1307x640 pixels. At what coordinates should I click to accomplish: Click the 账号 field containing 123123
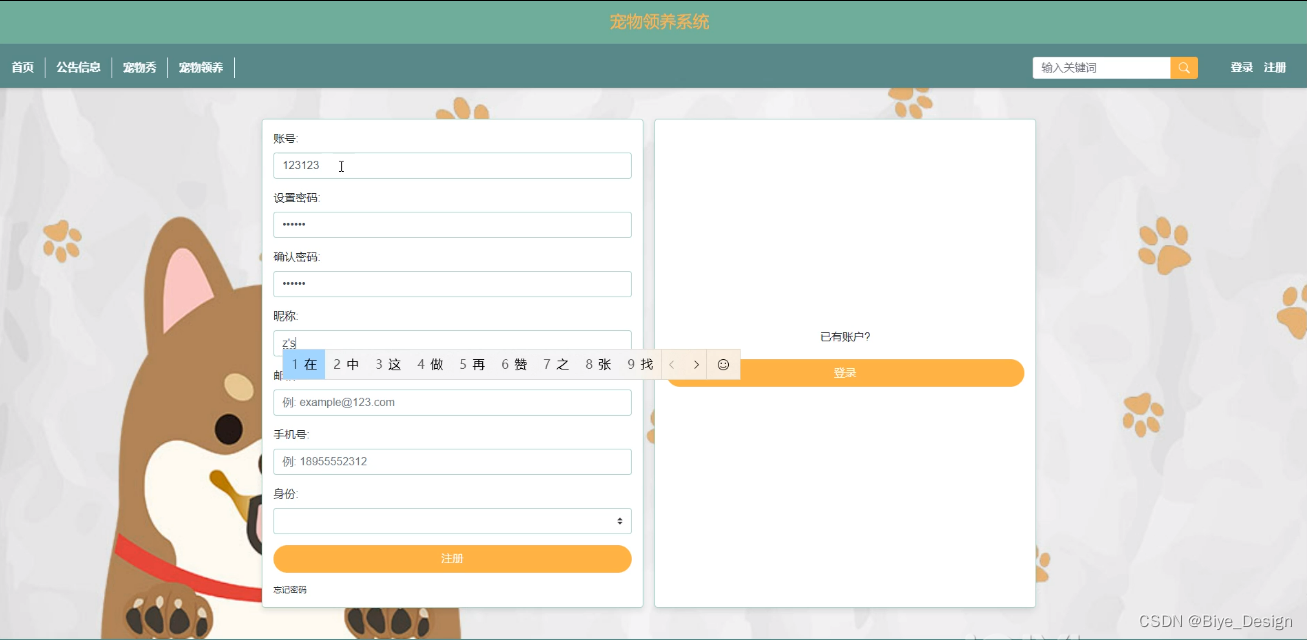point(452,166)
